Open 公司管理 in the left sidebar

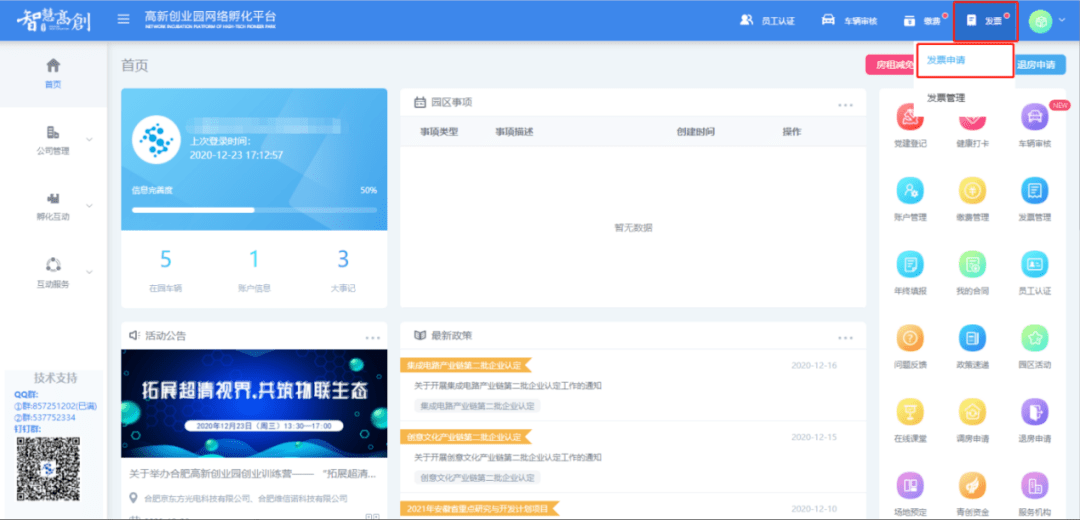click(x=53, y=140)
